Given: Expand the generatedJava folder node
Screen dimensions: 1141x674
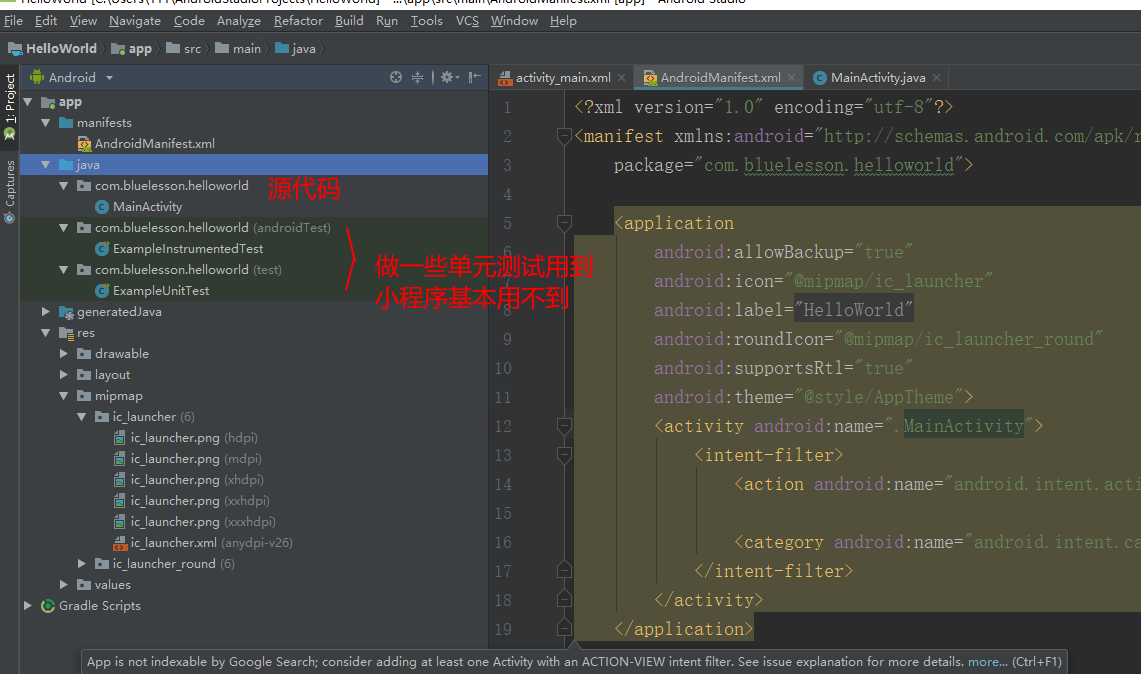Looking at the screenshot, I should click(x=46, y=312).
